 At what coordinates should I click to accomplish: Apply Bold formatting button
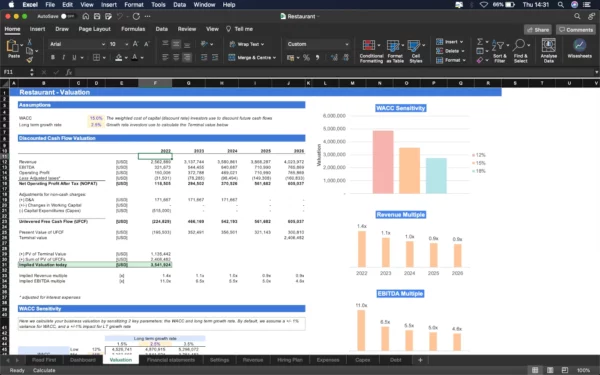[x=53, y=57]
